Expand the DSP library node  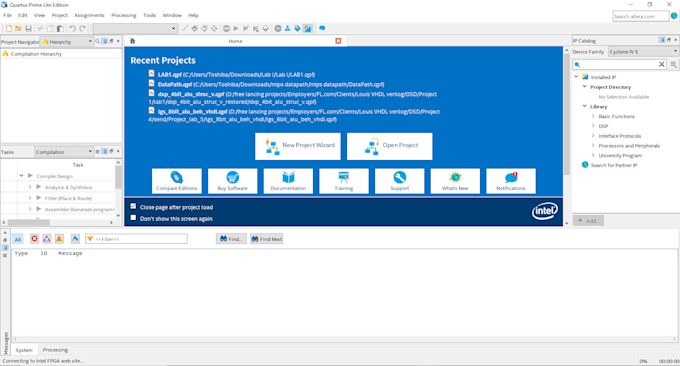[x=593, y=126]
